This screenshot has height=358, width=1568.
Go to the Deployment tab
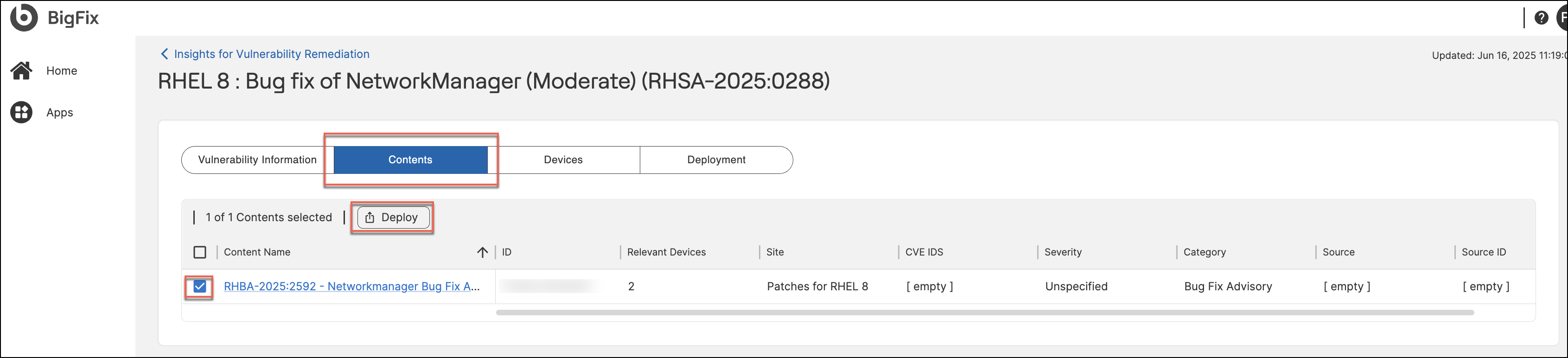[716, 160]
